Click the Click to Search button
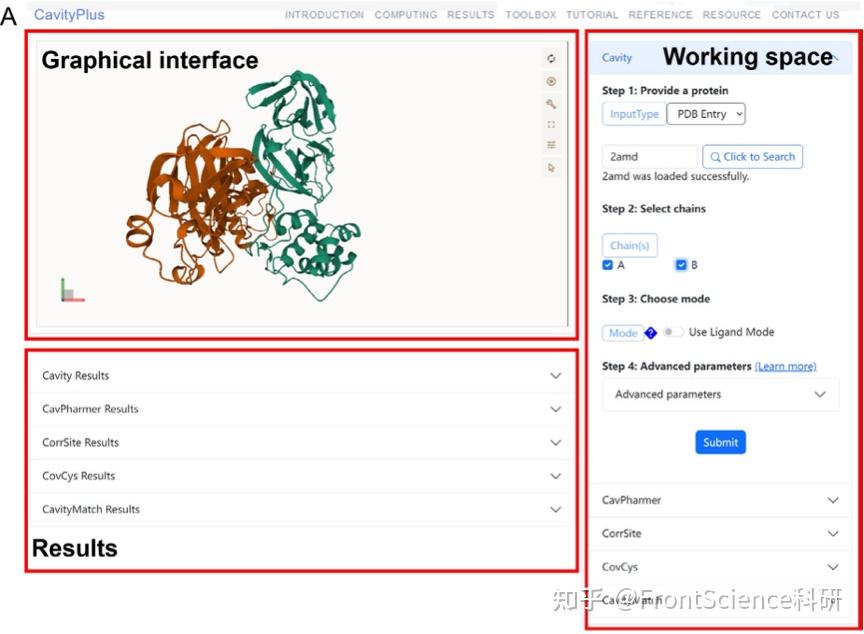This screenshot has height=634, width=864. pyautogui.click(x=752, y=156)
